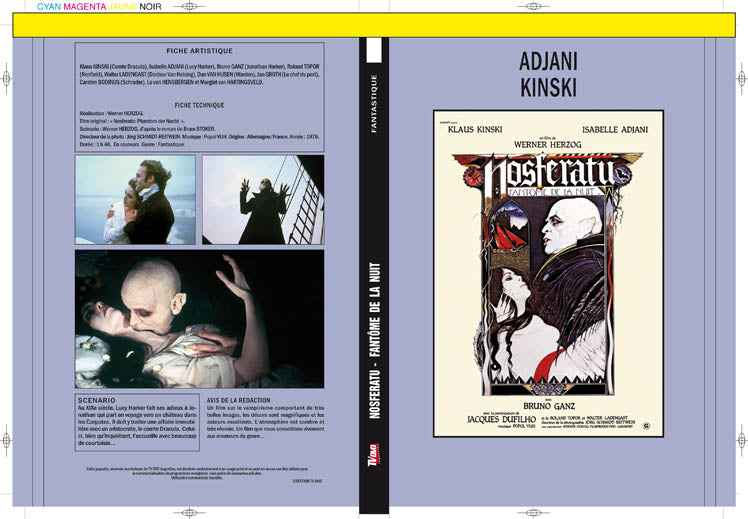Select the SCENARIO heading

97,400
